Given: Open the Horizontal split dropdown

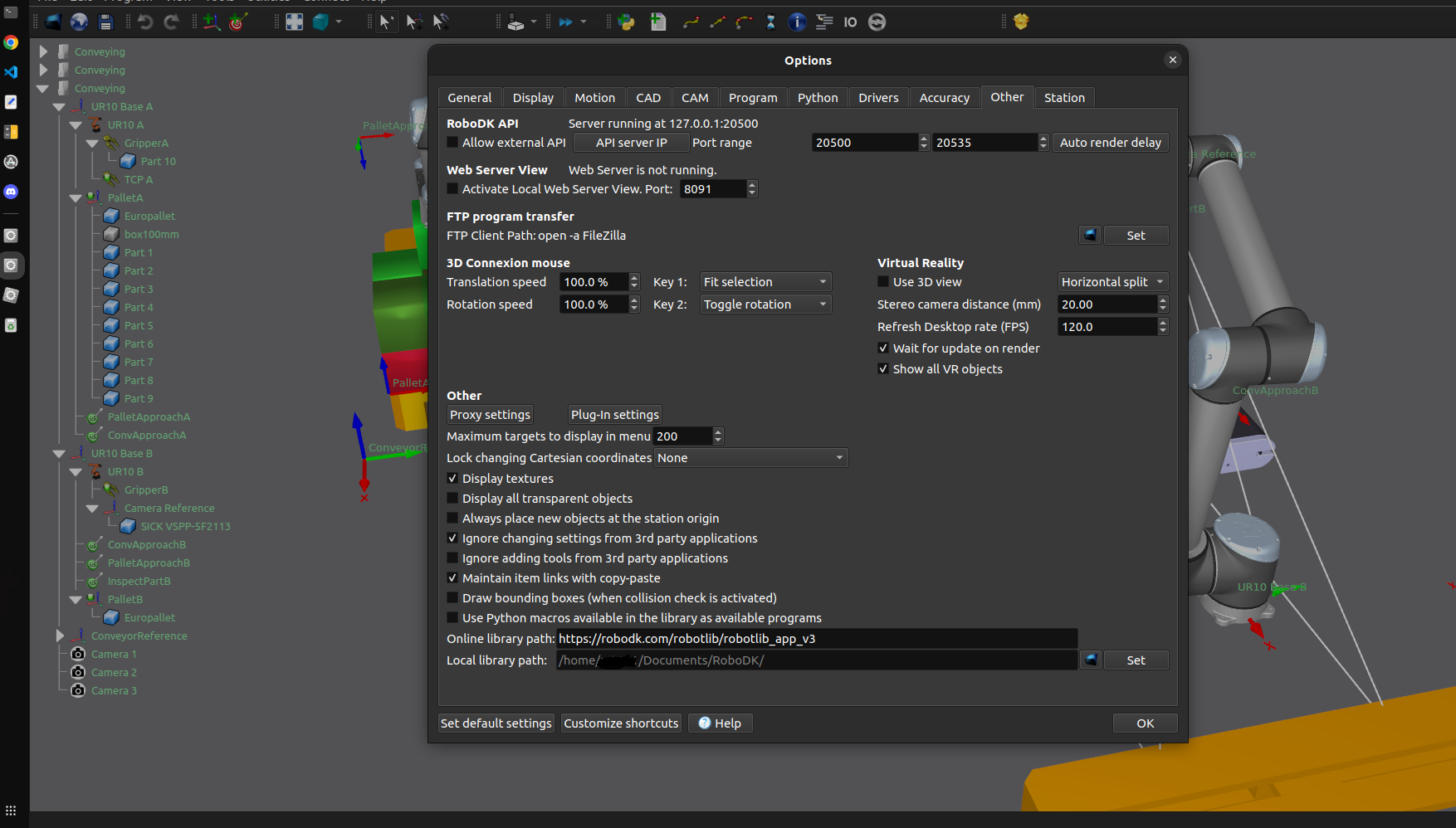Looking at the screenshot, I should point(1112,282).
